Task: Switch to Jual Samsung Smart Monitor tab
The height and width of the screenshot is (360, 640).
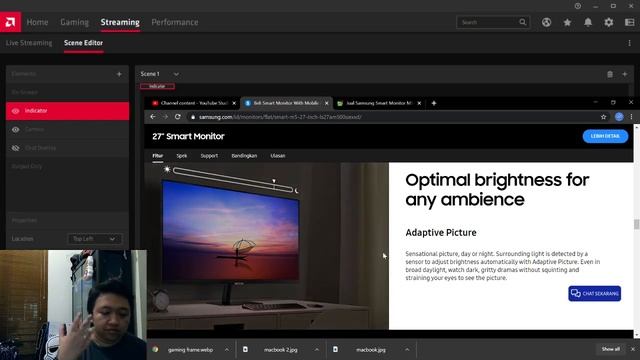Action: (379, 103)
